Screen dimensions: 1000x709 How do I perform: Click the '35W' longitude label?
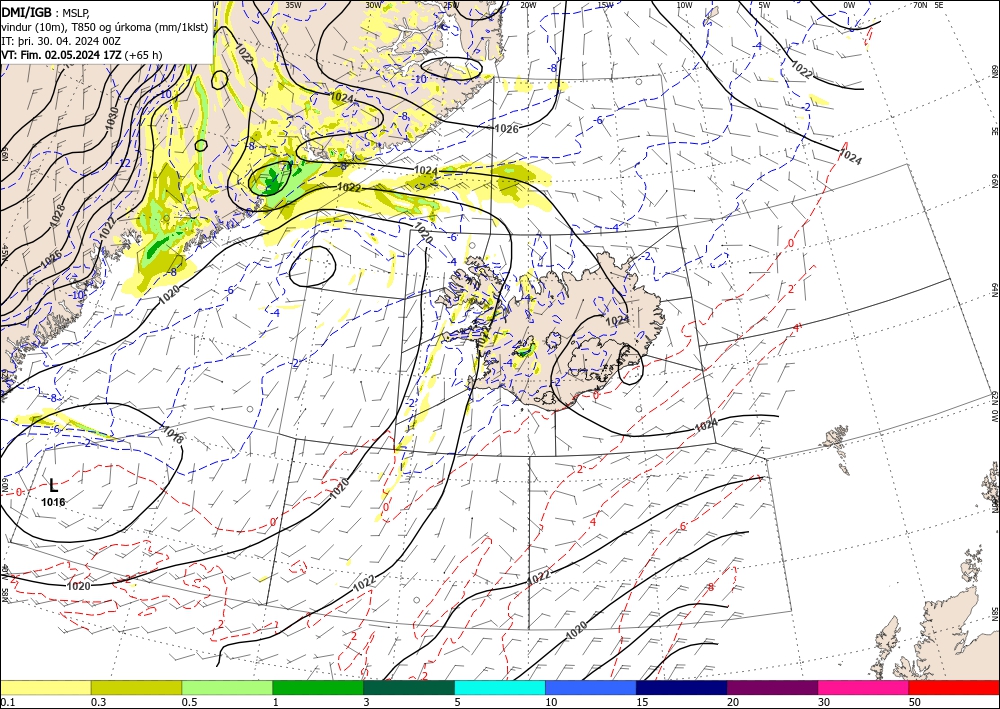pos(293,4)
